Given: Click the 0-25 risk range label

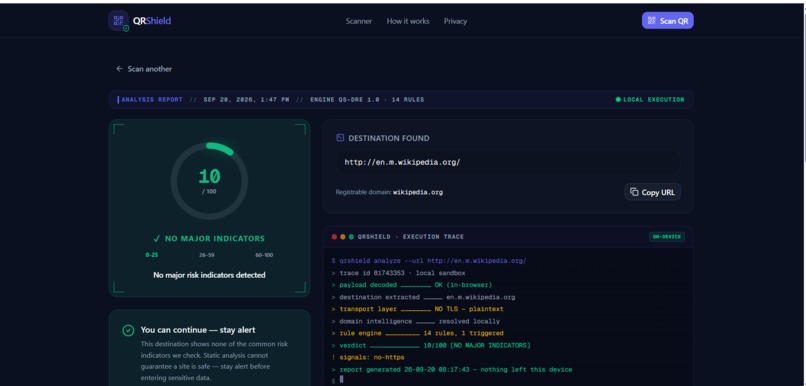Looking at the screenshot, I should click(x=152, y=255).
